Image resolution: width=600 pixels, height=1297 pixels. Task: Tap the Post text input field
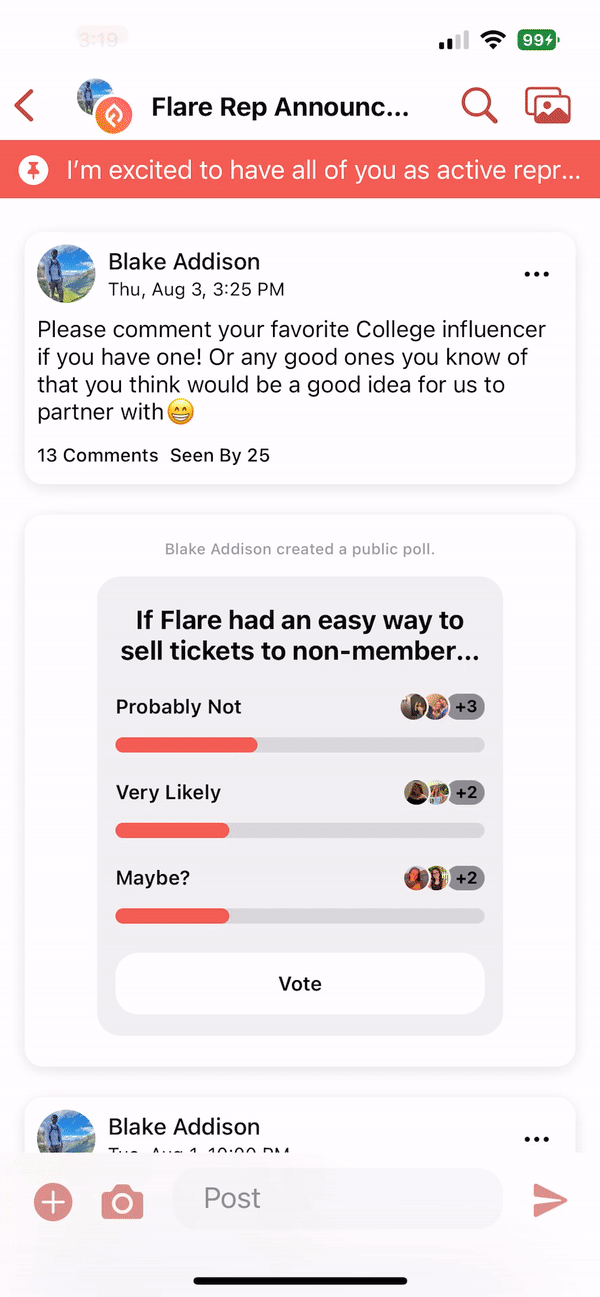337,1199
